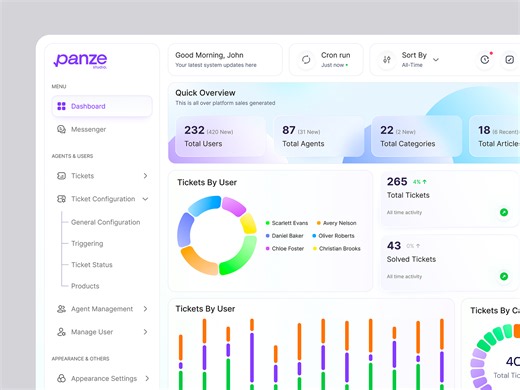
Task: Open the Total Articles card
Action: click(x=494, y=136)
